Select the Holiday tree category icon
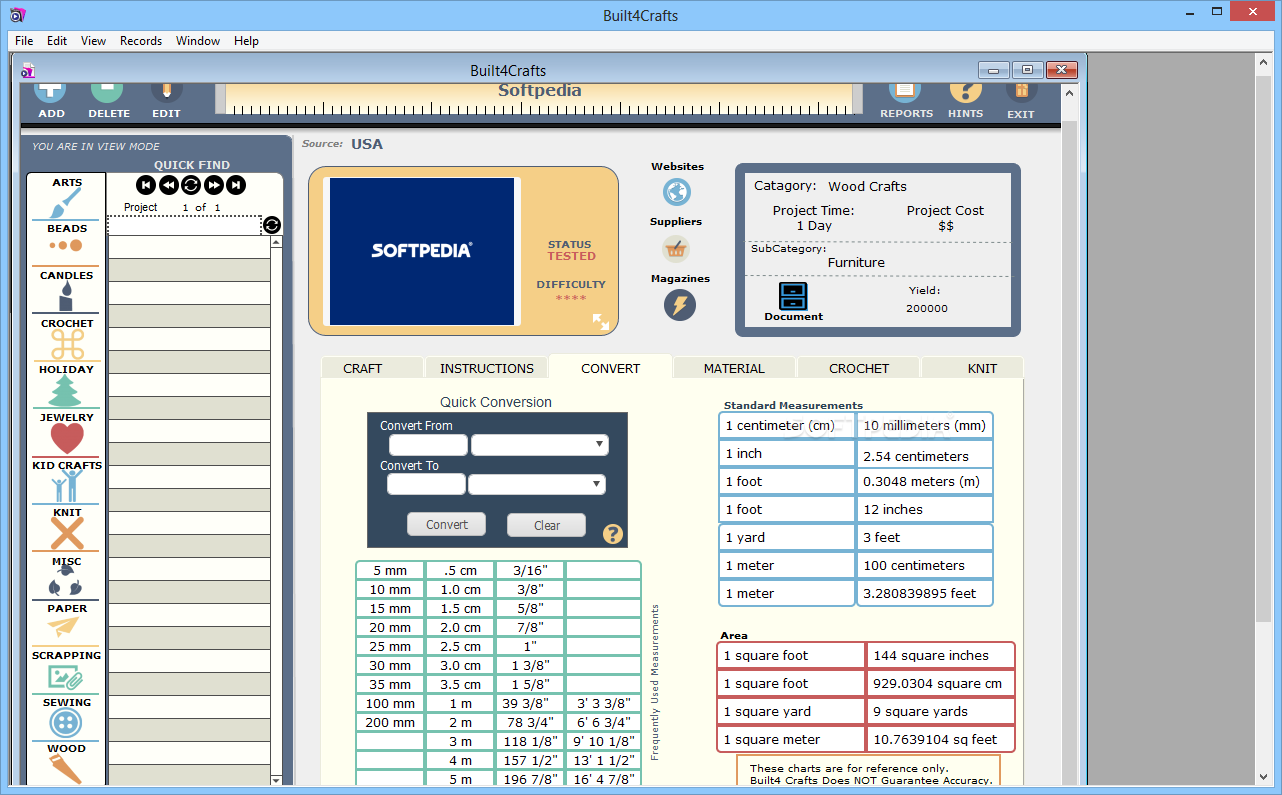Screen dimensions: 1282x795 coord(67,391)
